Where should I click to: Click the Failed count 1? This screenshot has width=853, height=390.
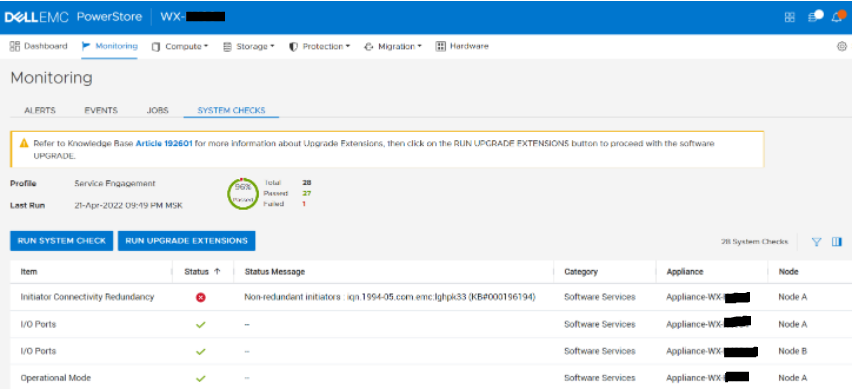click(304, 204)
